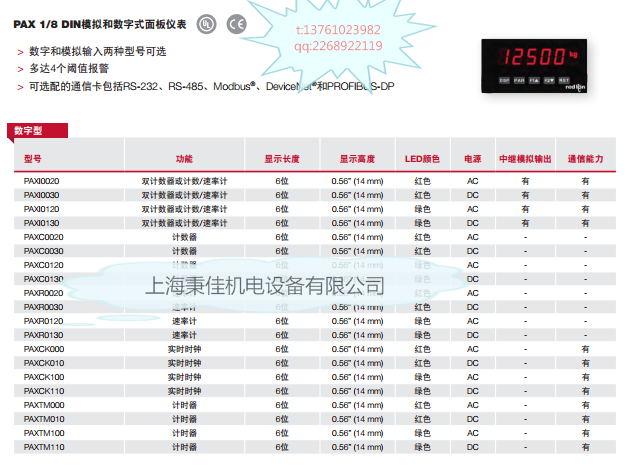Select model PAXC0020 in the table
Image resolution: width=636 pixels, height=469 pixels.
(x=43, y=237)
